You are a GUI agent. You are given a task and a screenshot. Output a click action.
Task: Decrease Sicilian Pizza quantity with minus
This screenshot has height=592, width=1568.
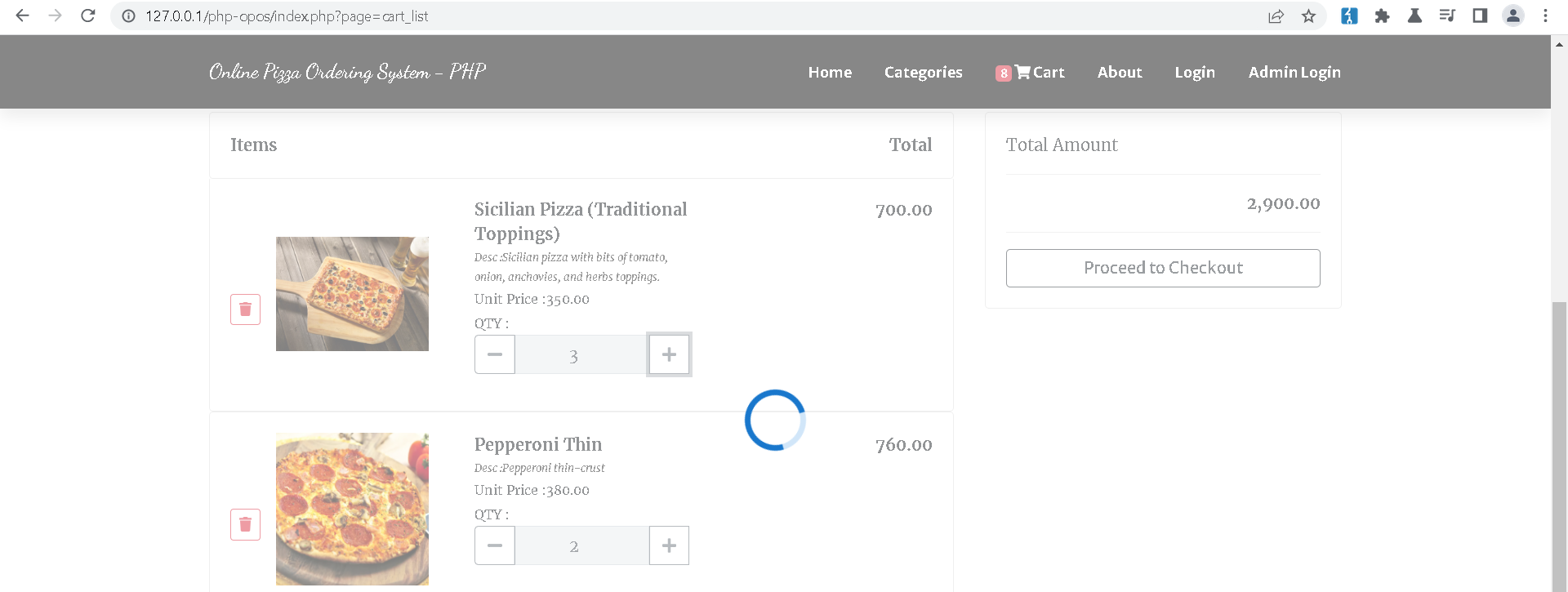click(x=495, y=354)
